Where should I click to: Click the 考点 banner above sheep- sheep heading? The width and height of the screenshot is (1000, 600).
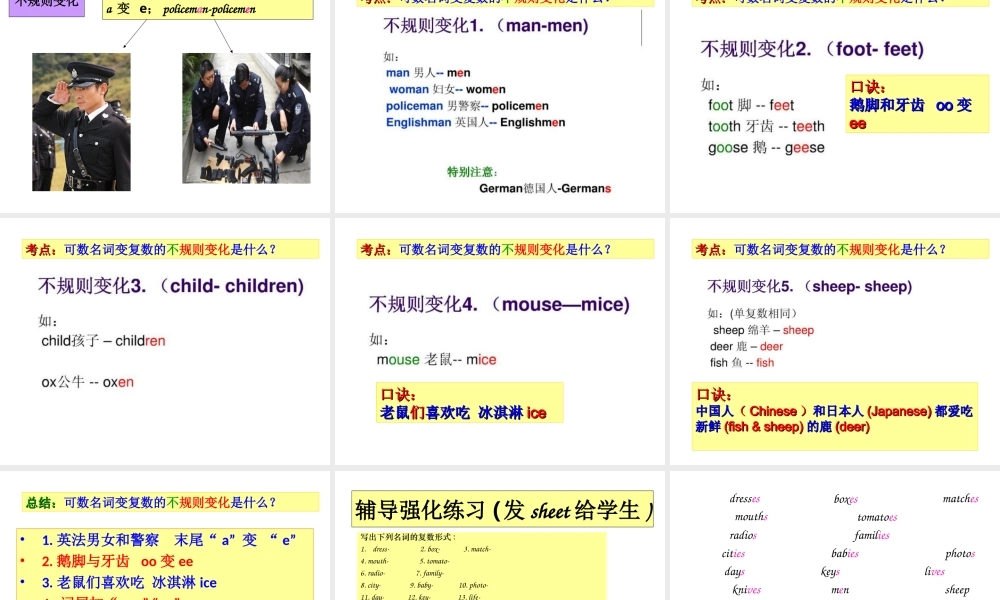(x=840, y=249)
